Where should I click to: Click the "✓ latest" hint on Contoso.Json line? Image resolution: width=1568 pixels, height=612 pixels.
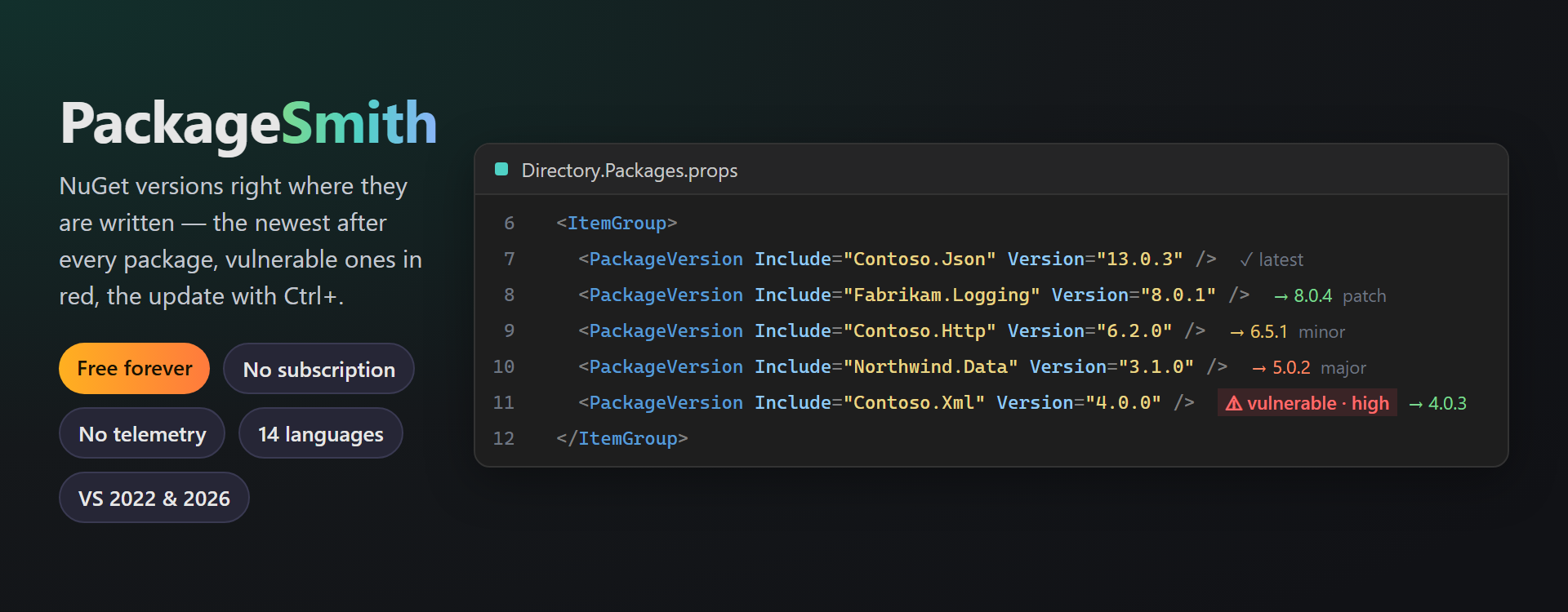[x=1271, y=259]
